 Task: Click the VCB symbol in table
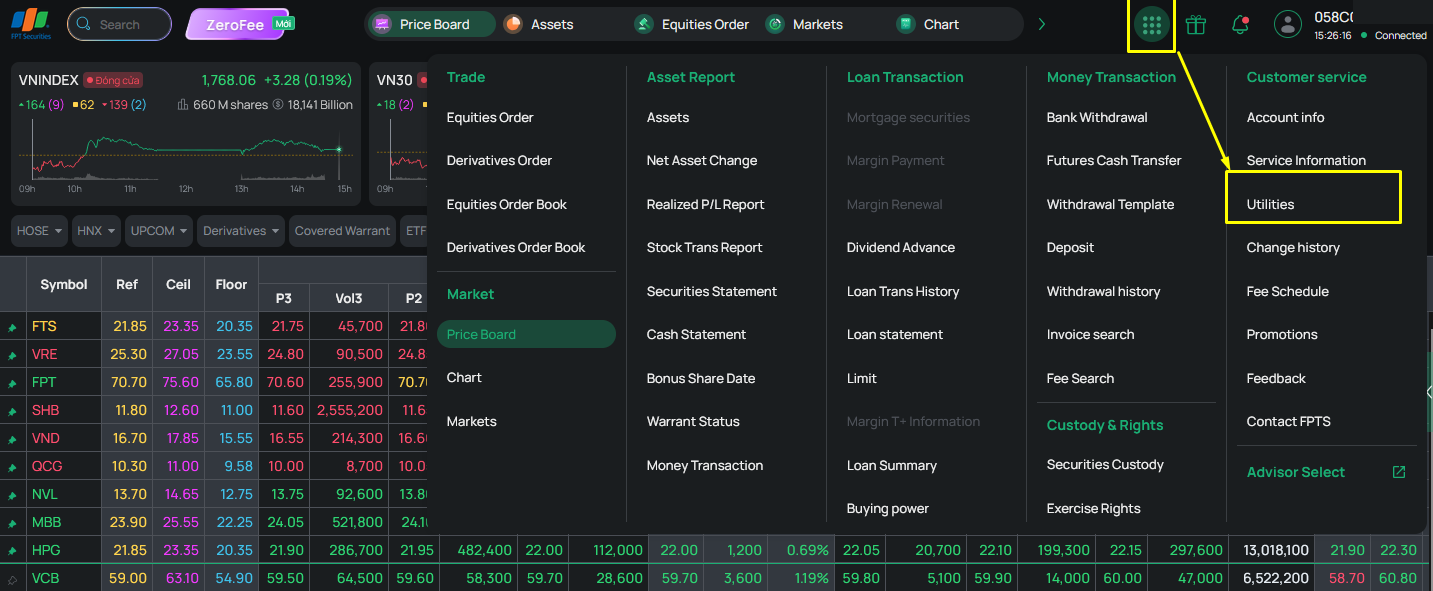[x=45, y=578]
